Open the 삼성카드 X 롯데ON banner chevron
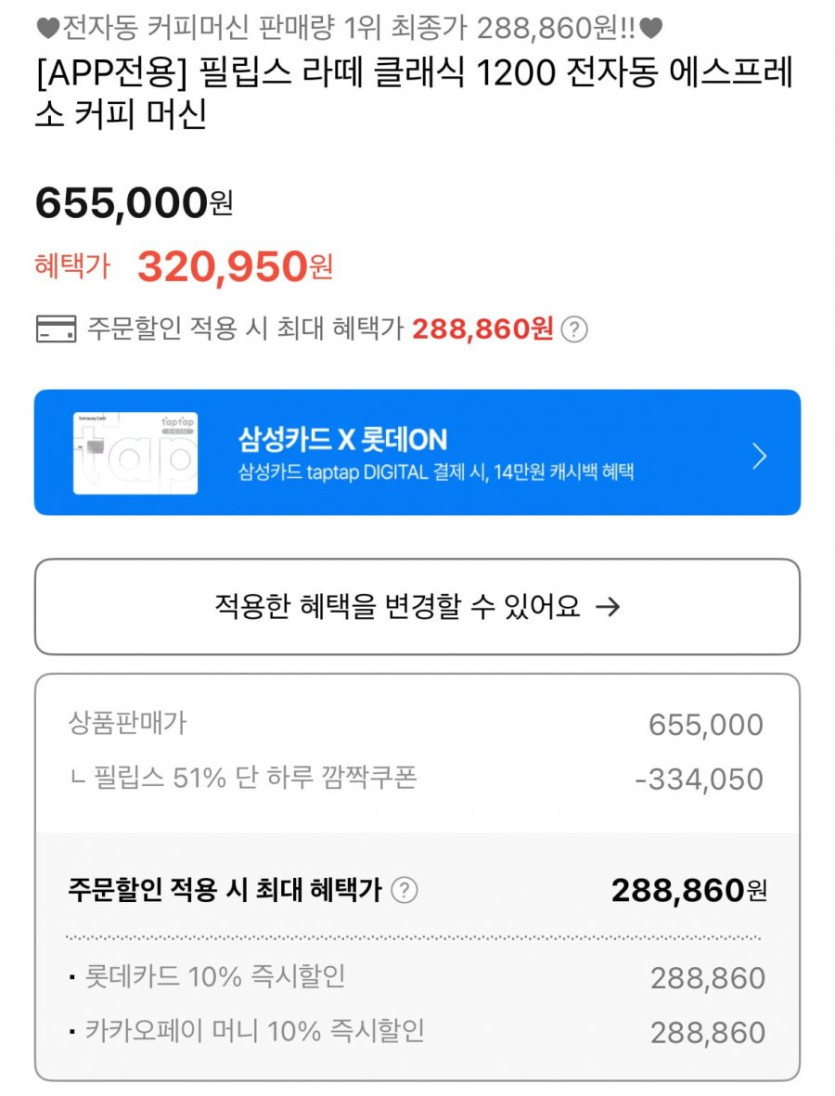835x1096 pixels. pyautogui.click(x=759, y=457)
